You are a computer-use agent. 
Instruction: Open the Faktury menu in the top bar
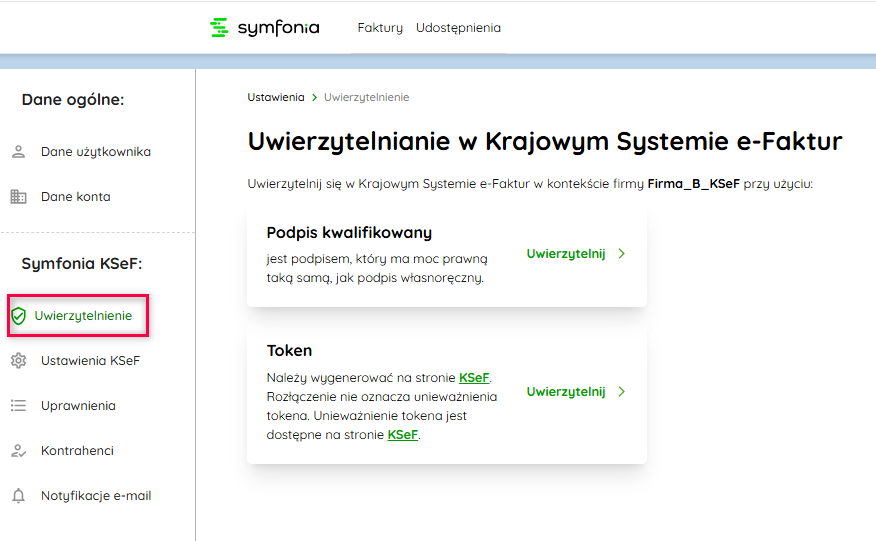(x=380, y=28)
